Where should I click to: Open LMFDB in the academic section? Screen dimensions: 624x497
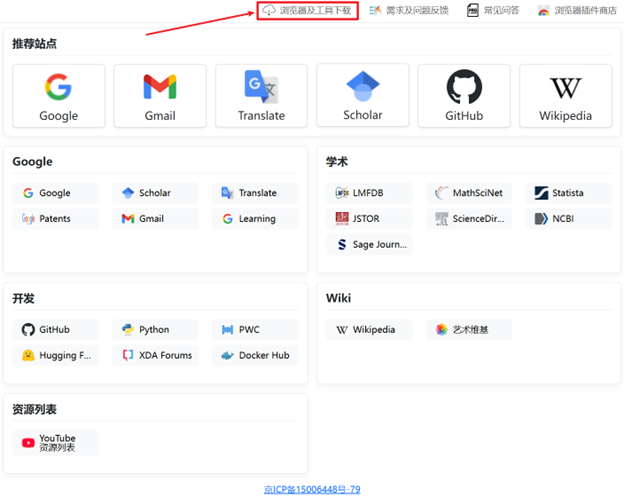point(368,193)
